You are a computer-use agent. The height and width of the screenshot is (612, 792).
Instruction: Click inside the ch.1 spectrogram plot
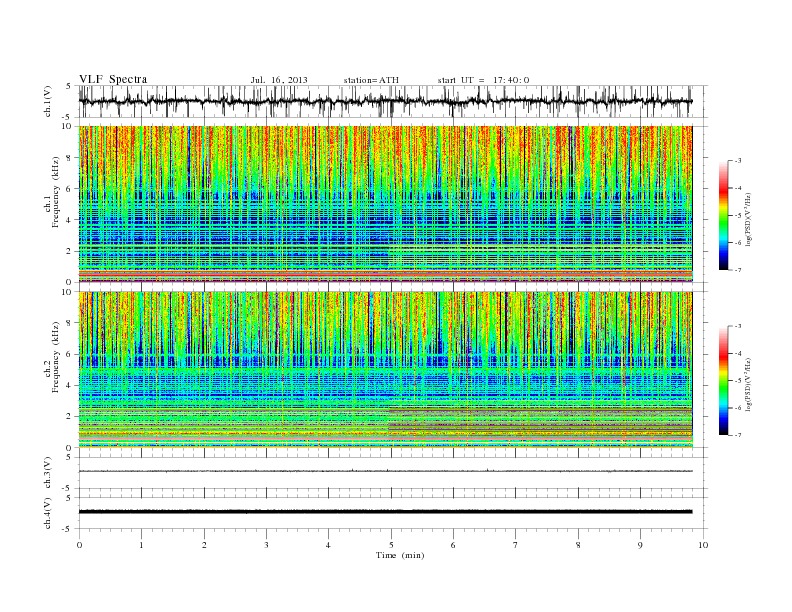click(x=385, y=204)
